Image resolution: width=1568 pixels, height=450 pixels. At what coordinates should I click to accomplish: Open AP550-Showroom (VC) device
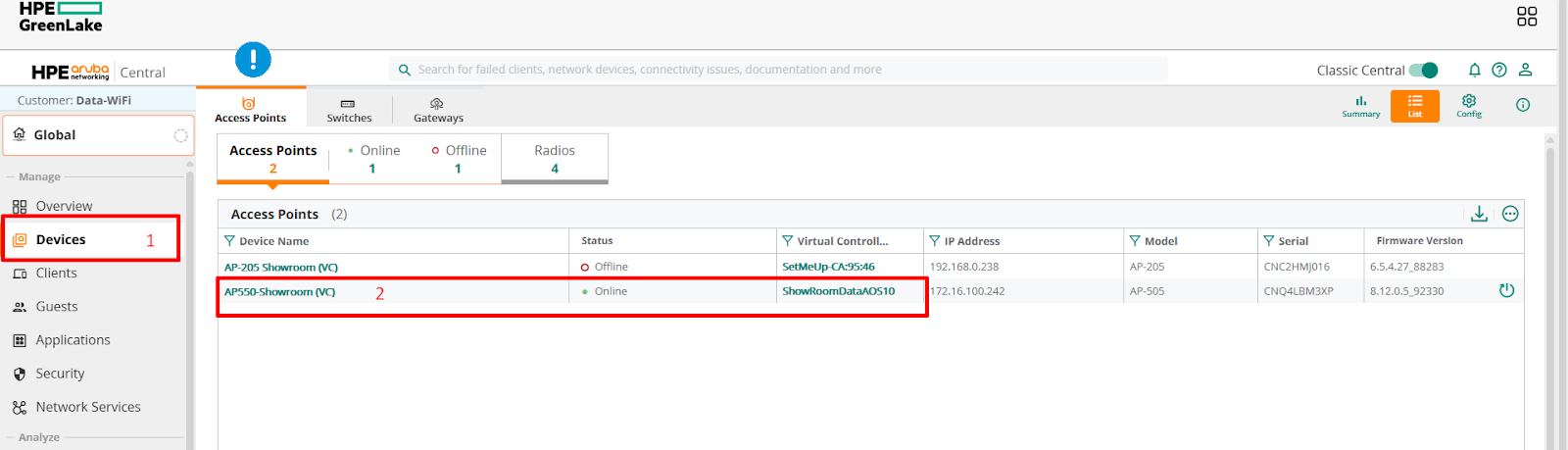[279, 291]
